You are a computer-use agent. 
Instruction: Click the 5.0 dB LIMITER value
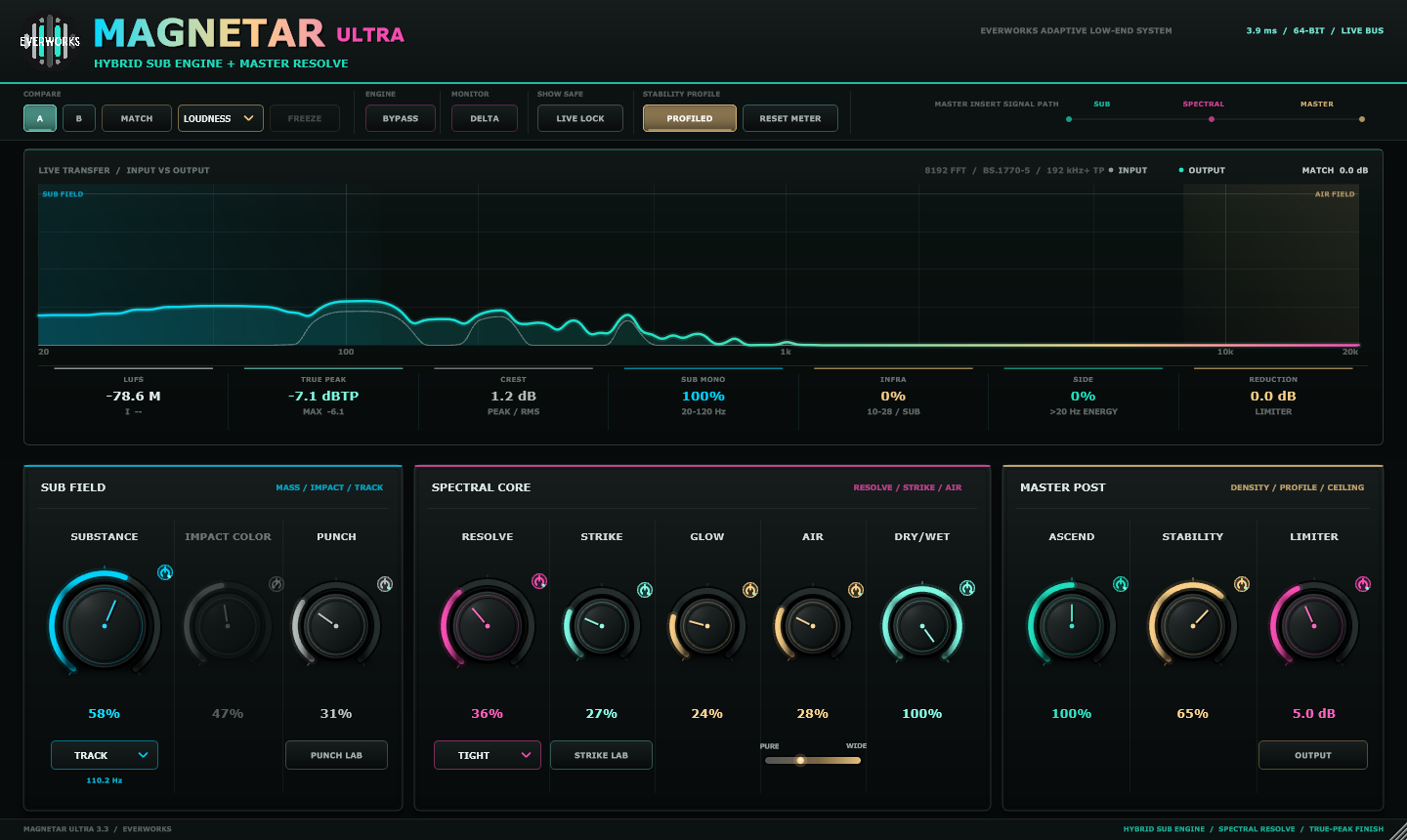click(1314, 714)
